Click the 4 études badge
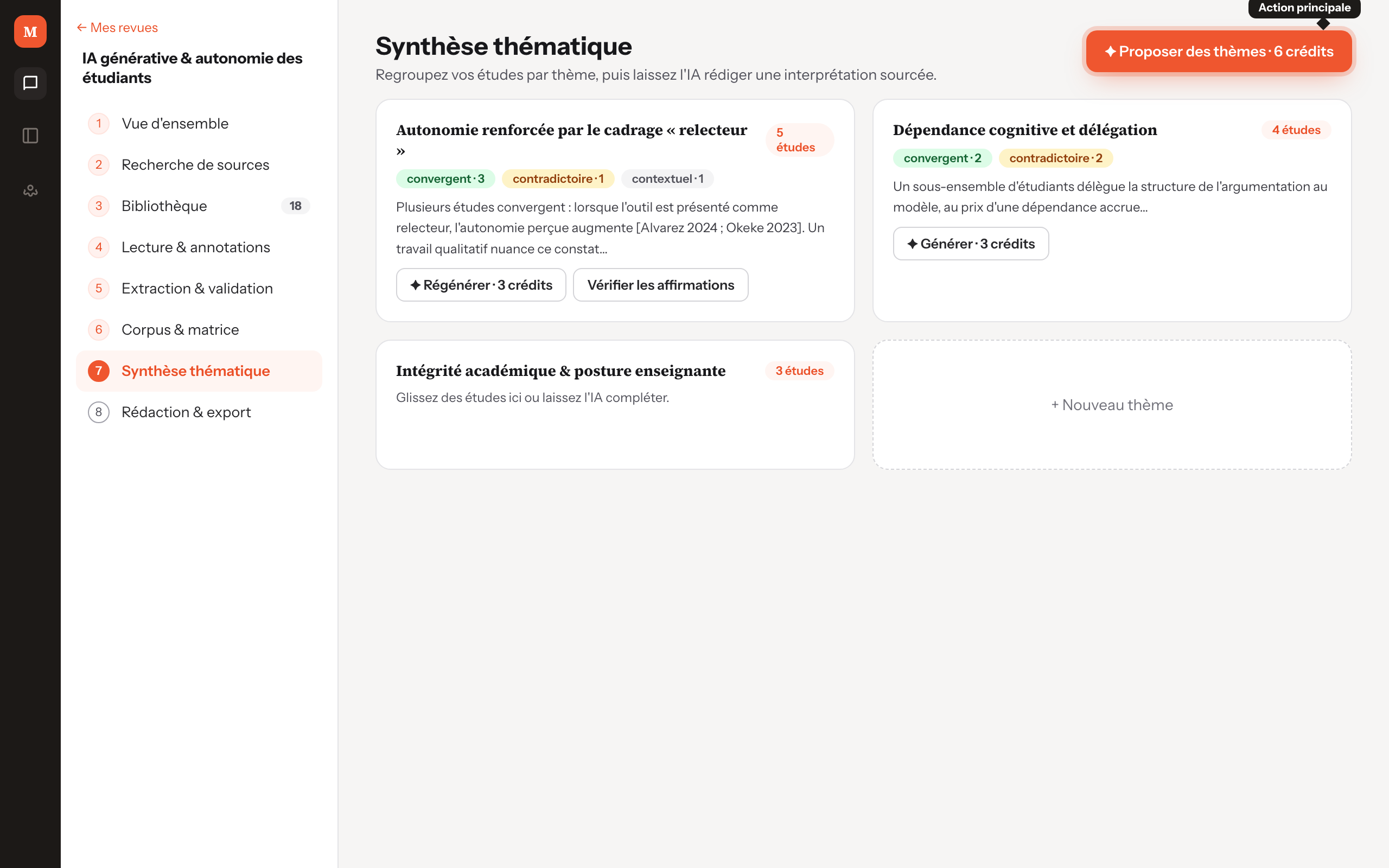Screen dimensions: 1389x868 pyautogui.click(x=1296, y=130)
